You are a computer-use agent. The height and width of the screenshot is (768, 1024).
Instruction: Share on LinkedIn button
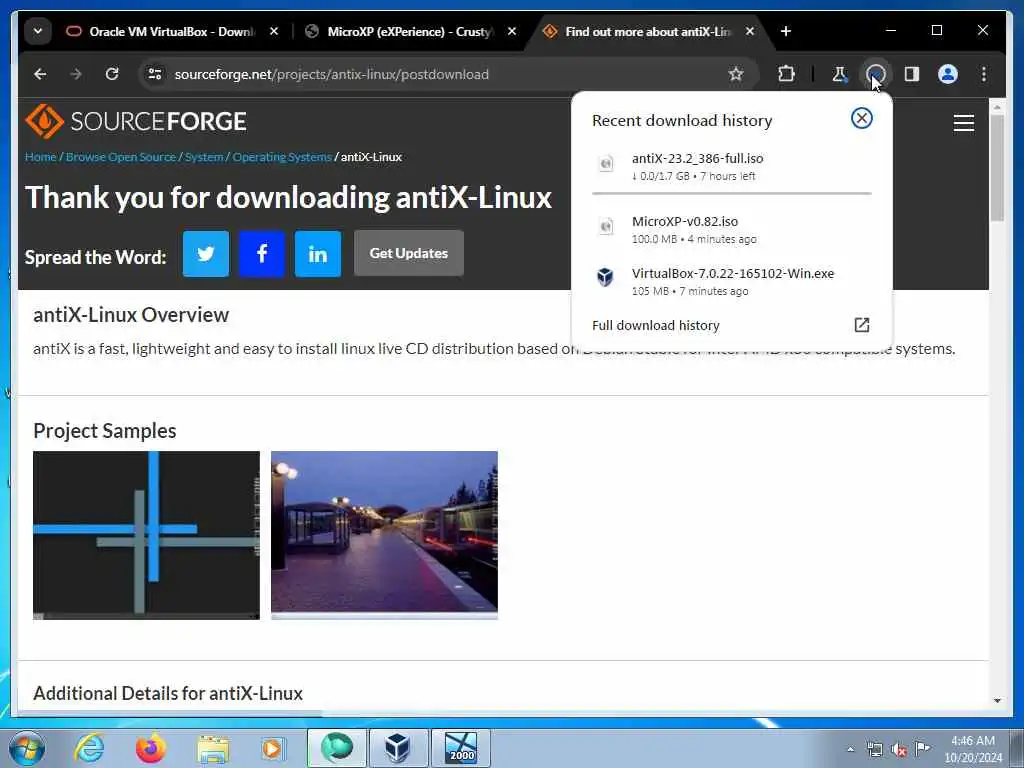(x=318, y=253)
